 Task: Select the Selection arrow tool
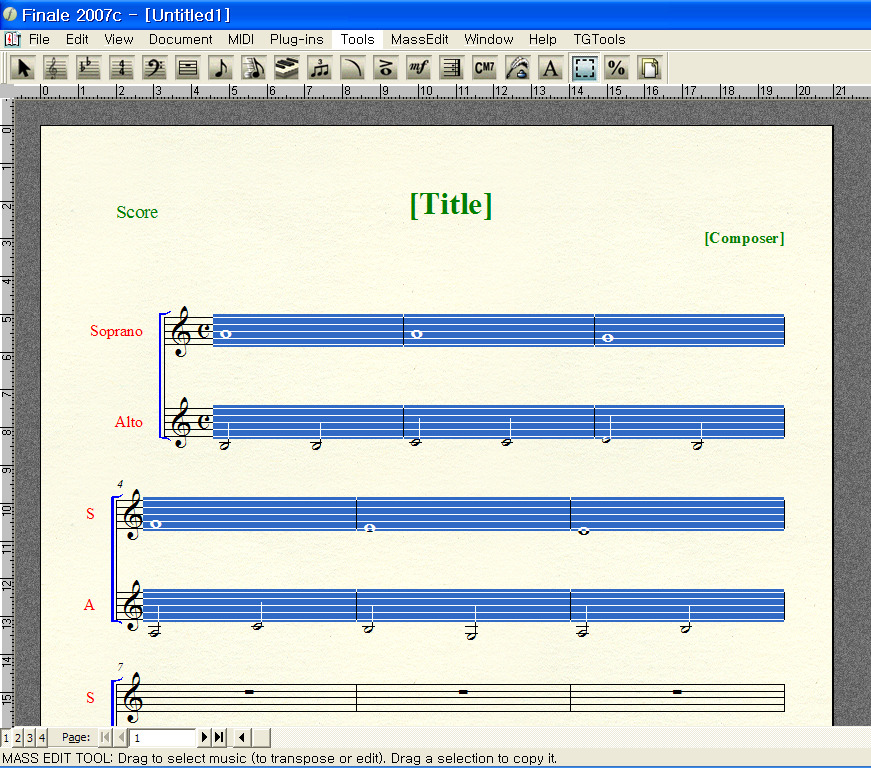(24, 68)
